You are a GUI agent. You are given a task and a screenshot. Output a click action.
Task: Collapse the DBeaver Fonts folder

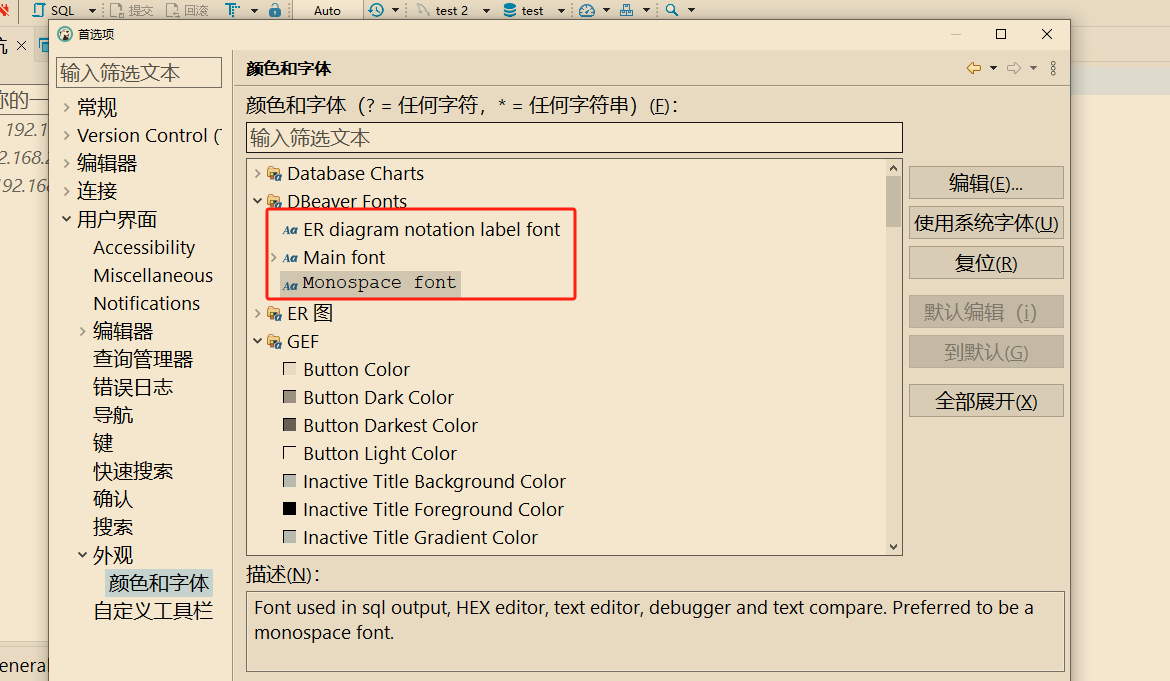[x=257, y=201]
